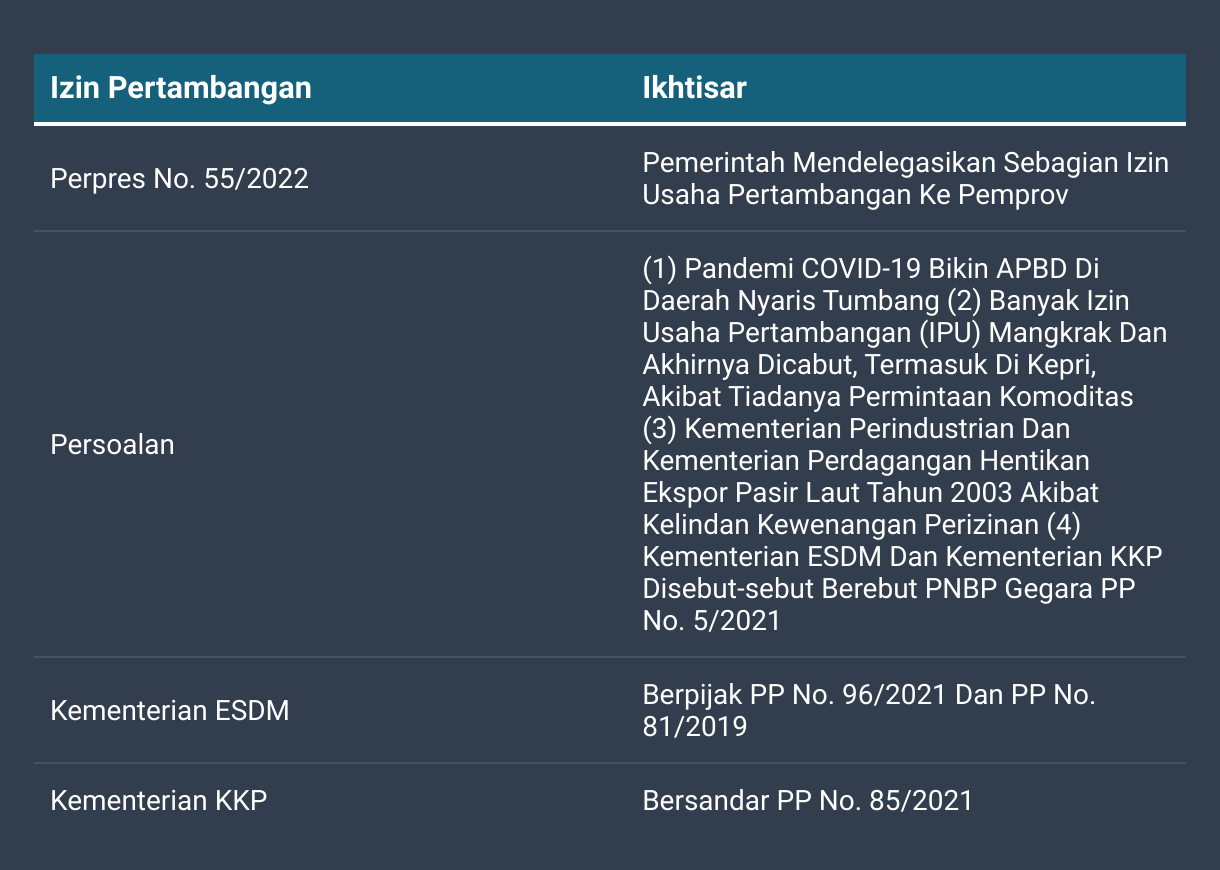Select the Persoalan row label
This screenshot has height=870, width=1220.
tap(112, 445)
